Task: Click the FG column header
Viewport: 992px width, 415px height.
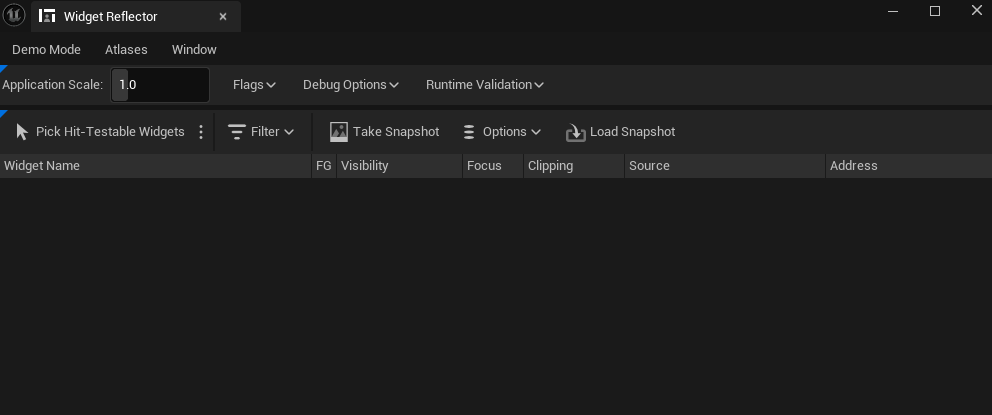Action: 324,166
